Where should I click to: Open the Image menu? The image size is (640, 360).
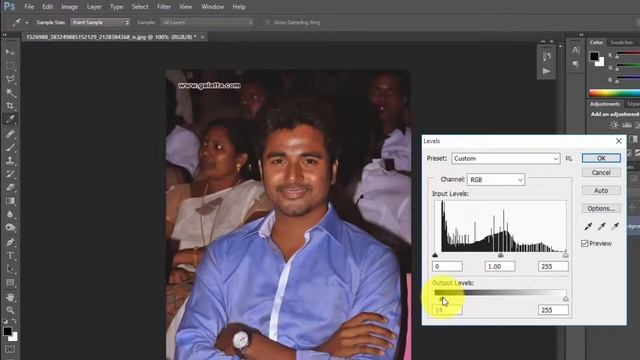(69, 7)
